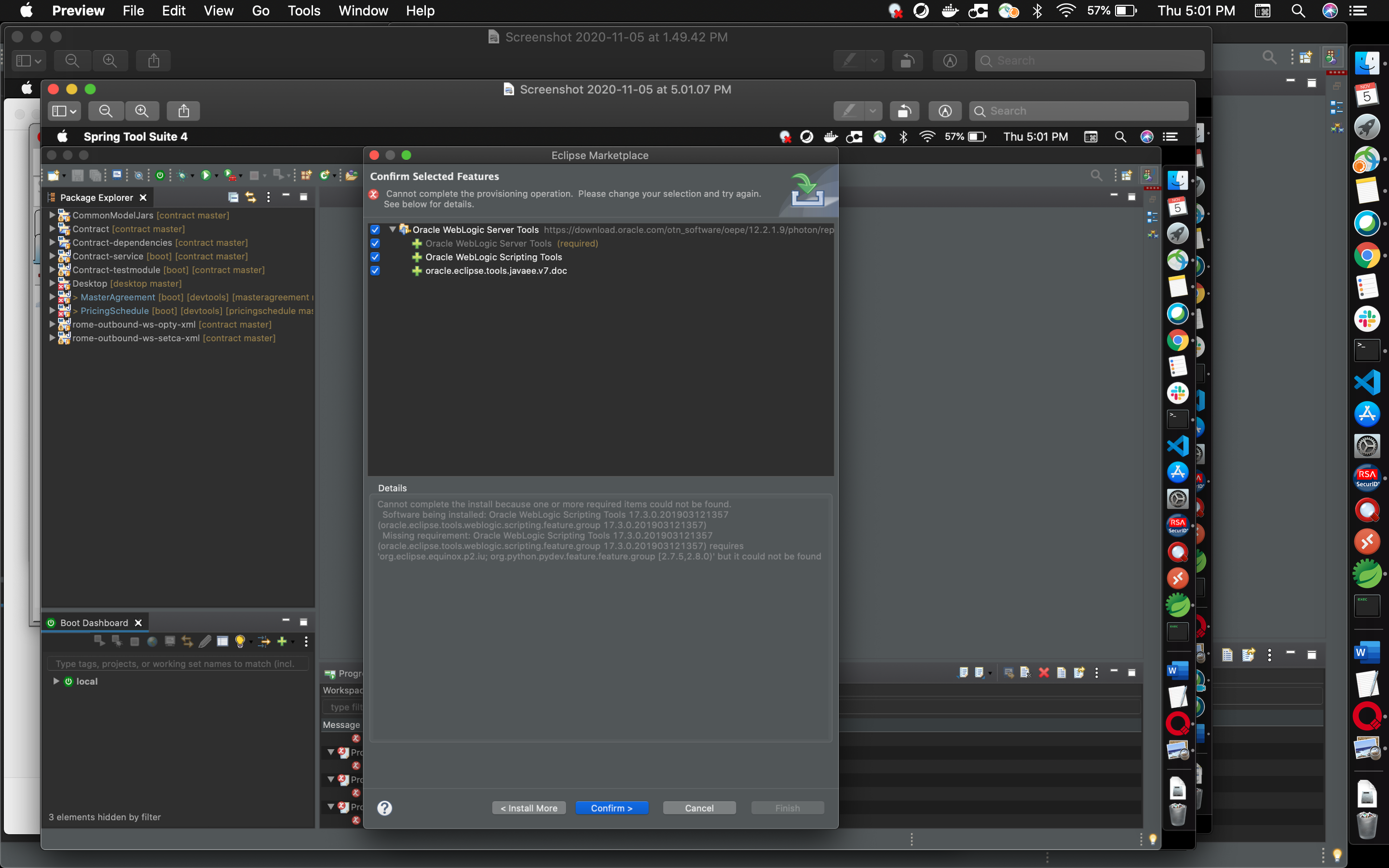This screenshot has width=1389, height=868.
Task: Click the disabled Finish button
Action: point(788,808)
